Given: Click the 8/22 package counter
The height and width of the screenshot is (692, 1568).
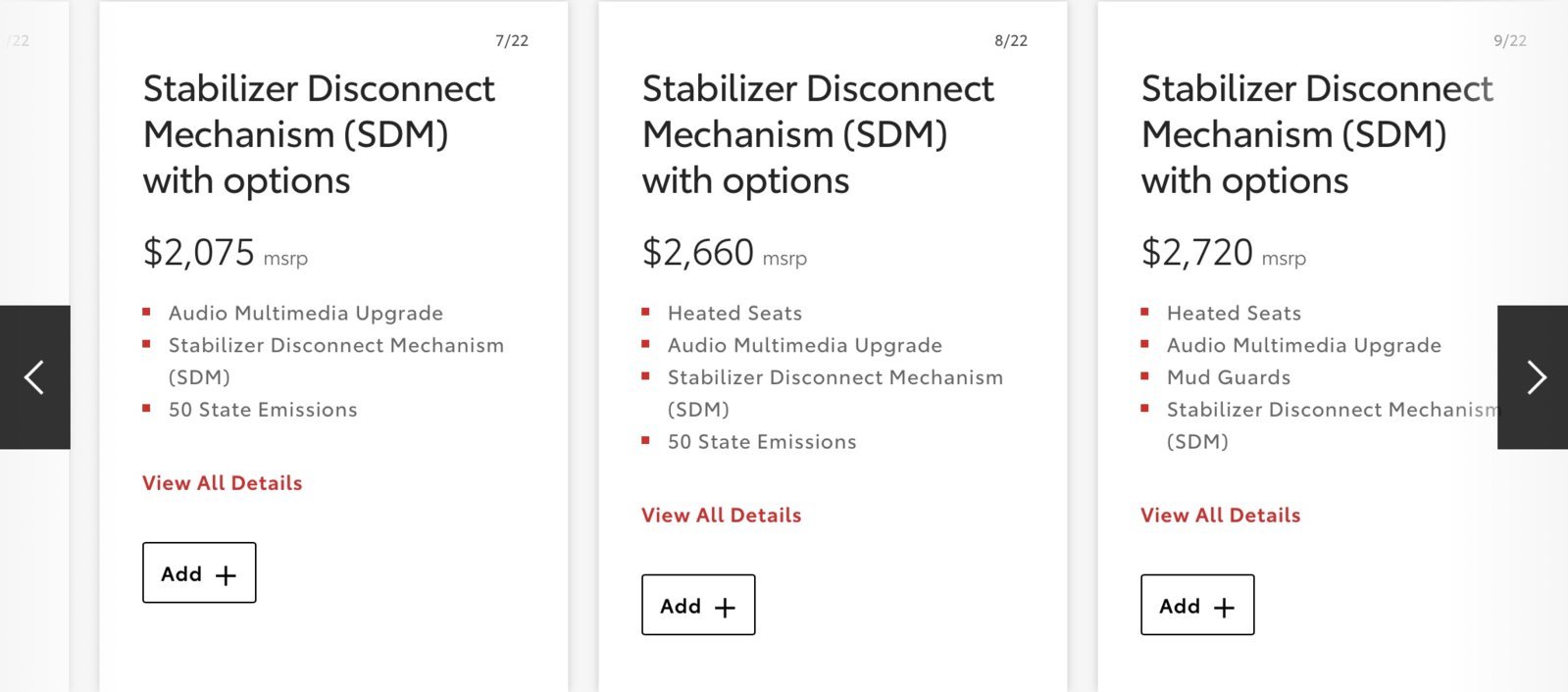Looking at the screenshot, I should 1011,41.
